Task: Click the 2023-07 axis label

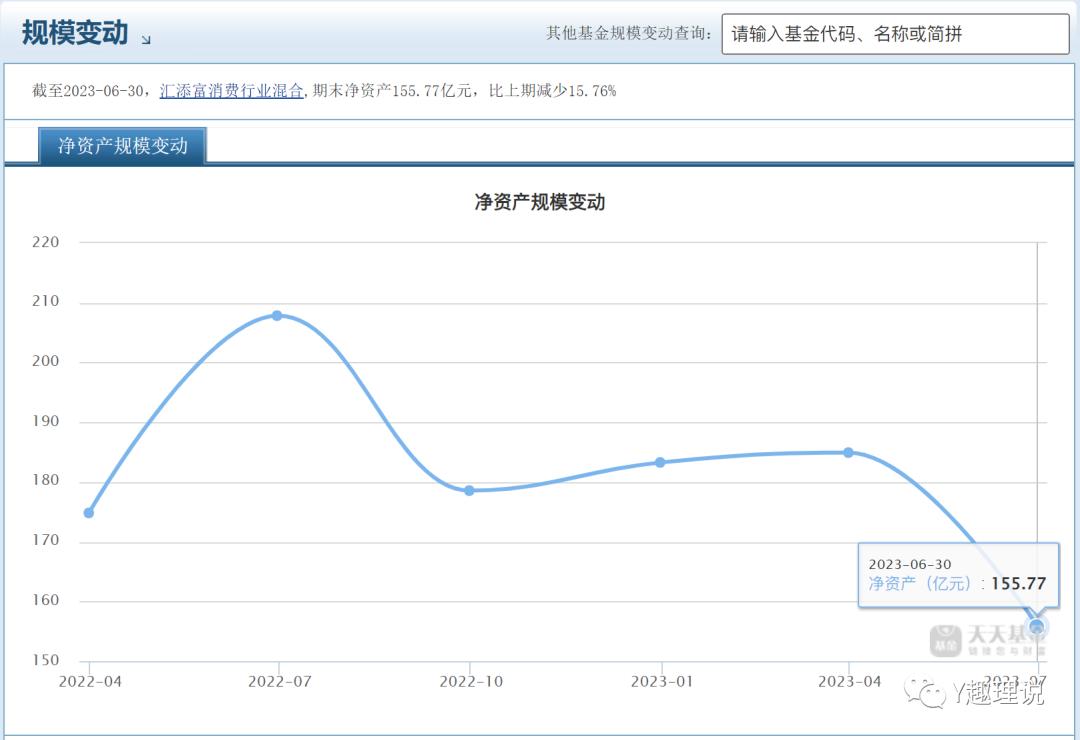Action: pos(1016,680)
